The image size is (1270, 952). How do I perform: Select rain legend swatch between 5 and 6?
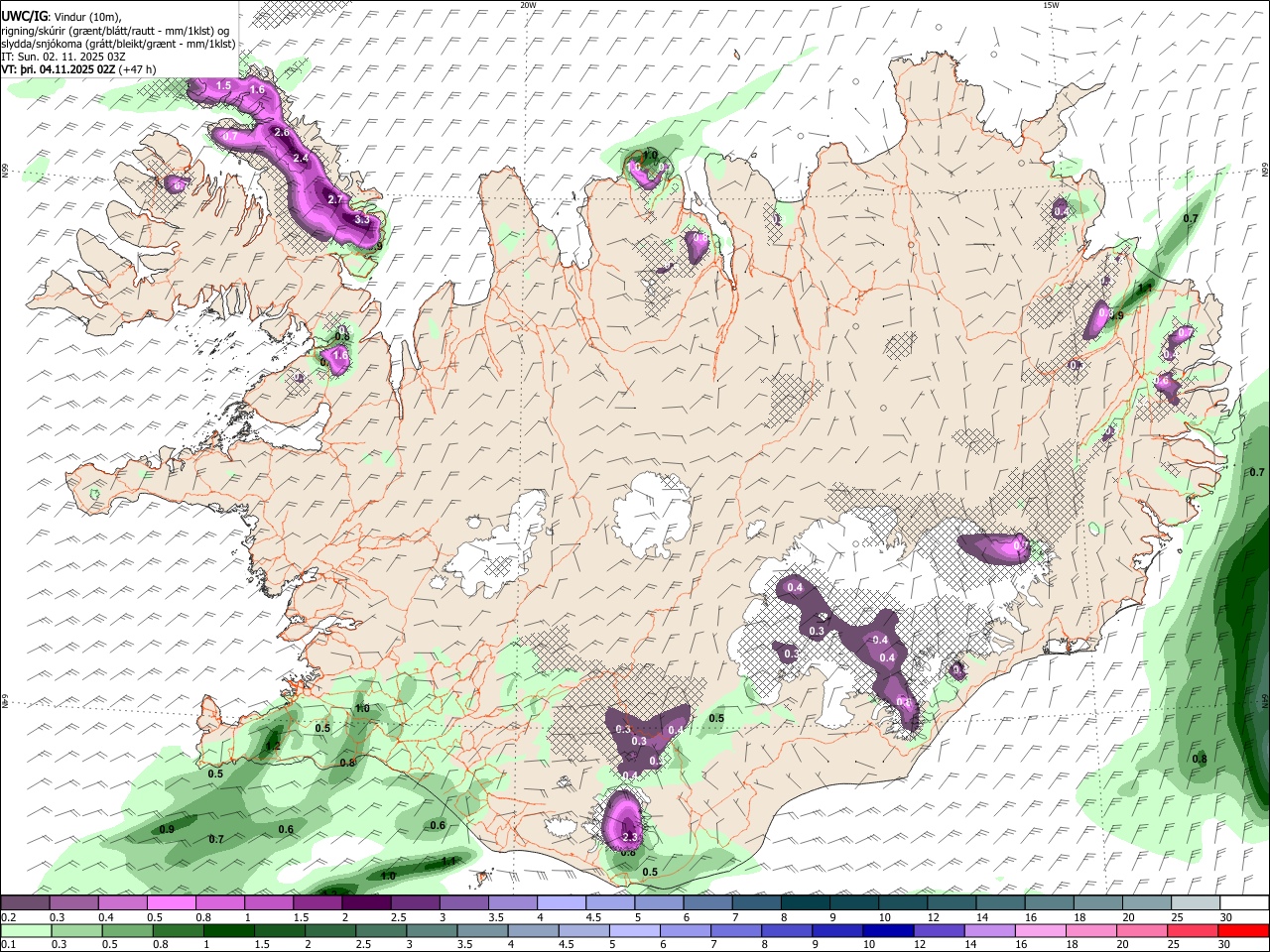point(636,930)
